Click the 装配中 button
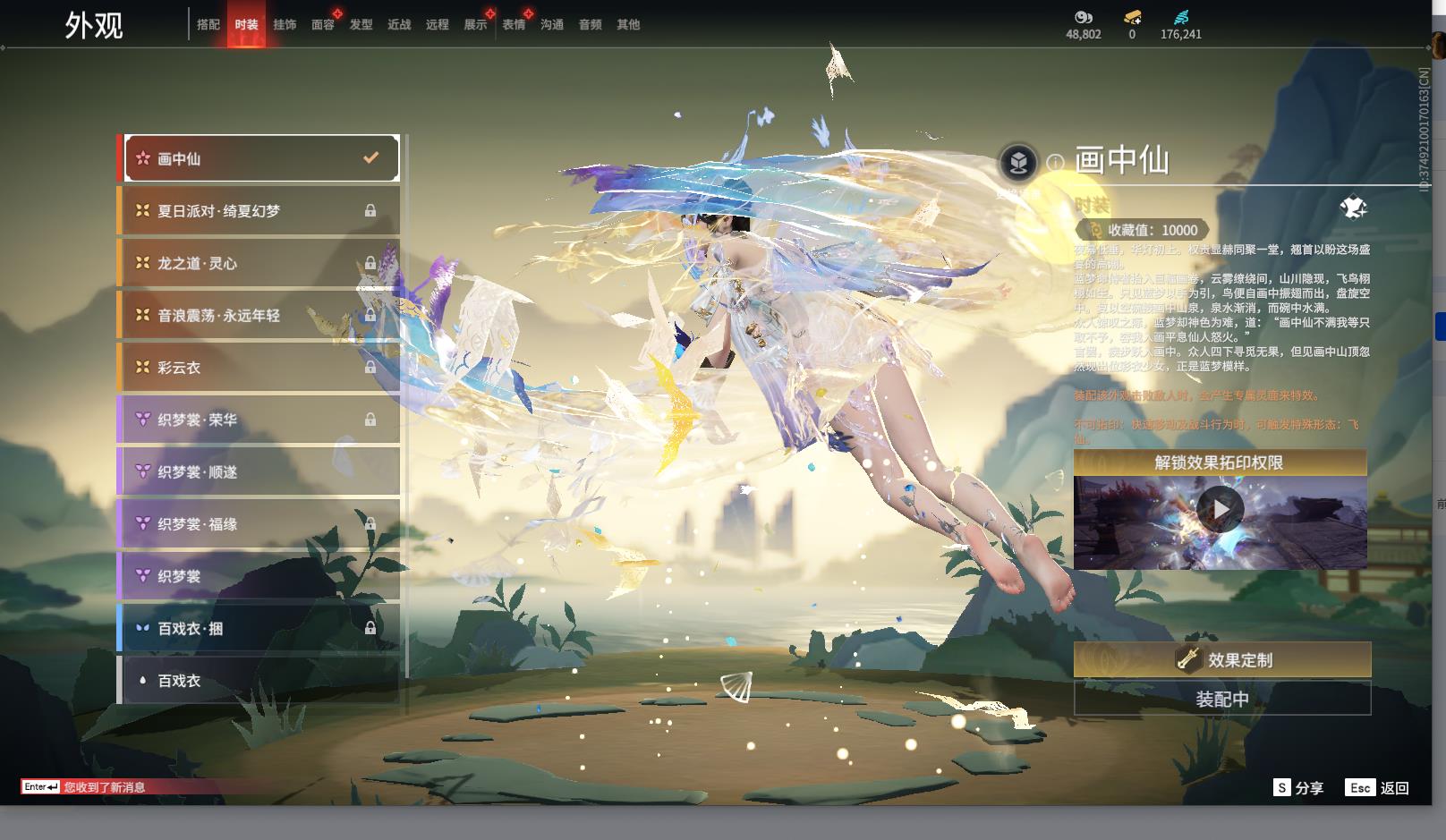Viewport: 1446px width, 840px height. (x=1221, y=699)
